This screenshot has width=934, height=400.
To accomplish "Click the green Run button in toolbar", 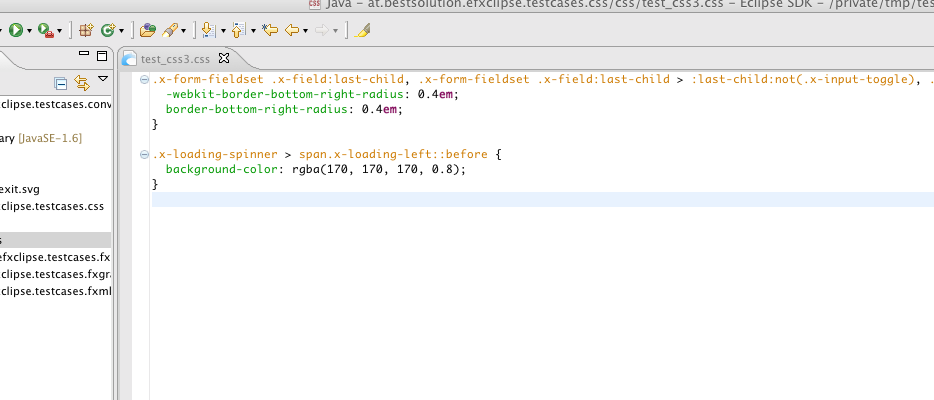I will tap(15, 30).
